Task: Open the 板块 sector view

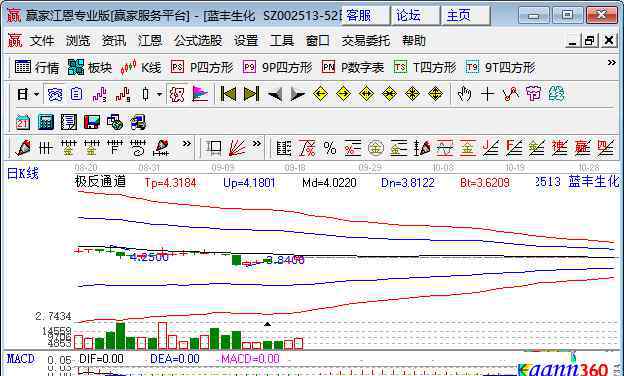Action: tap(90, 67)
